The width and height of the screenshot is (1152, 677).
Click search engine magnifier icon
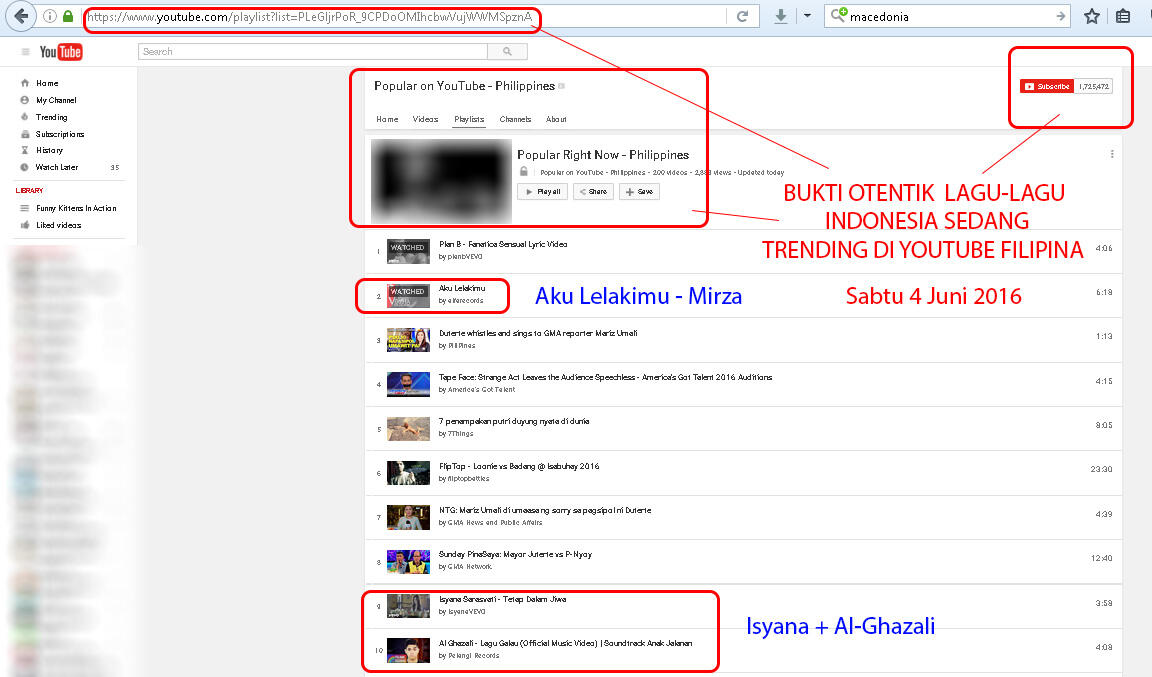(x=838, y=15)
